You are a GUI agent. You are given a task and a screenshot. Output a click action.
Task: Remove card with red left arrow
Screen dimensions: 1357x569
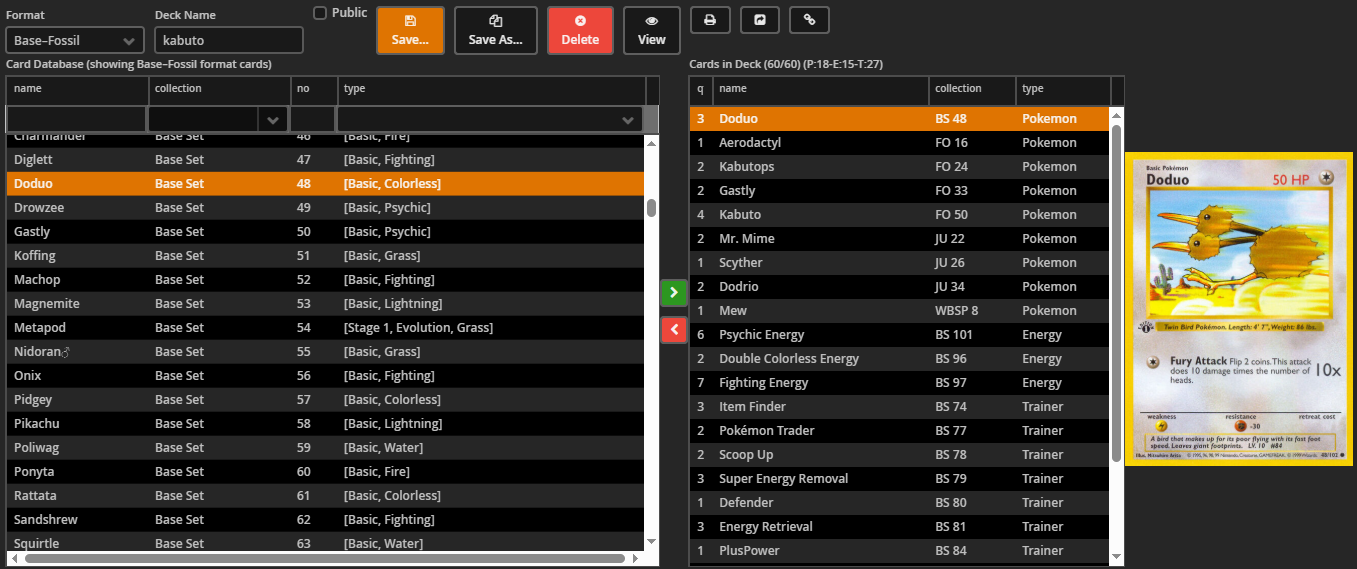coord(673,329)
